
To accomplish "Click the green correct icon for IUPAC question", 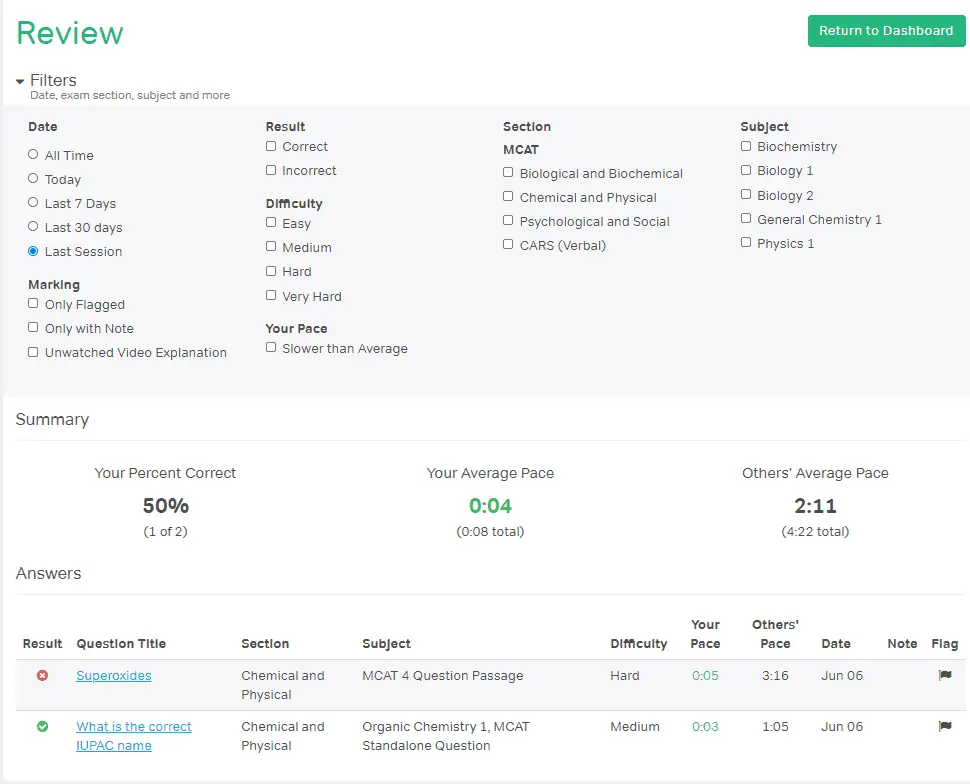I will pos(42,726).
